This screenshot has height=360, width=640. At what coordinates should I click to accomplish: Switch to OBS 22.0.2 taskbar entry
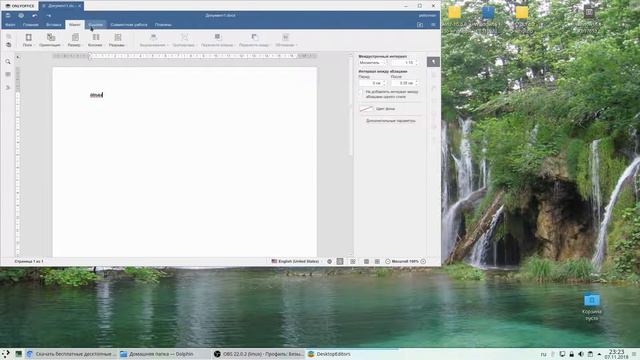[x=259, y=354]
